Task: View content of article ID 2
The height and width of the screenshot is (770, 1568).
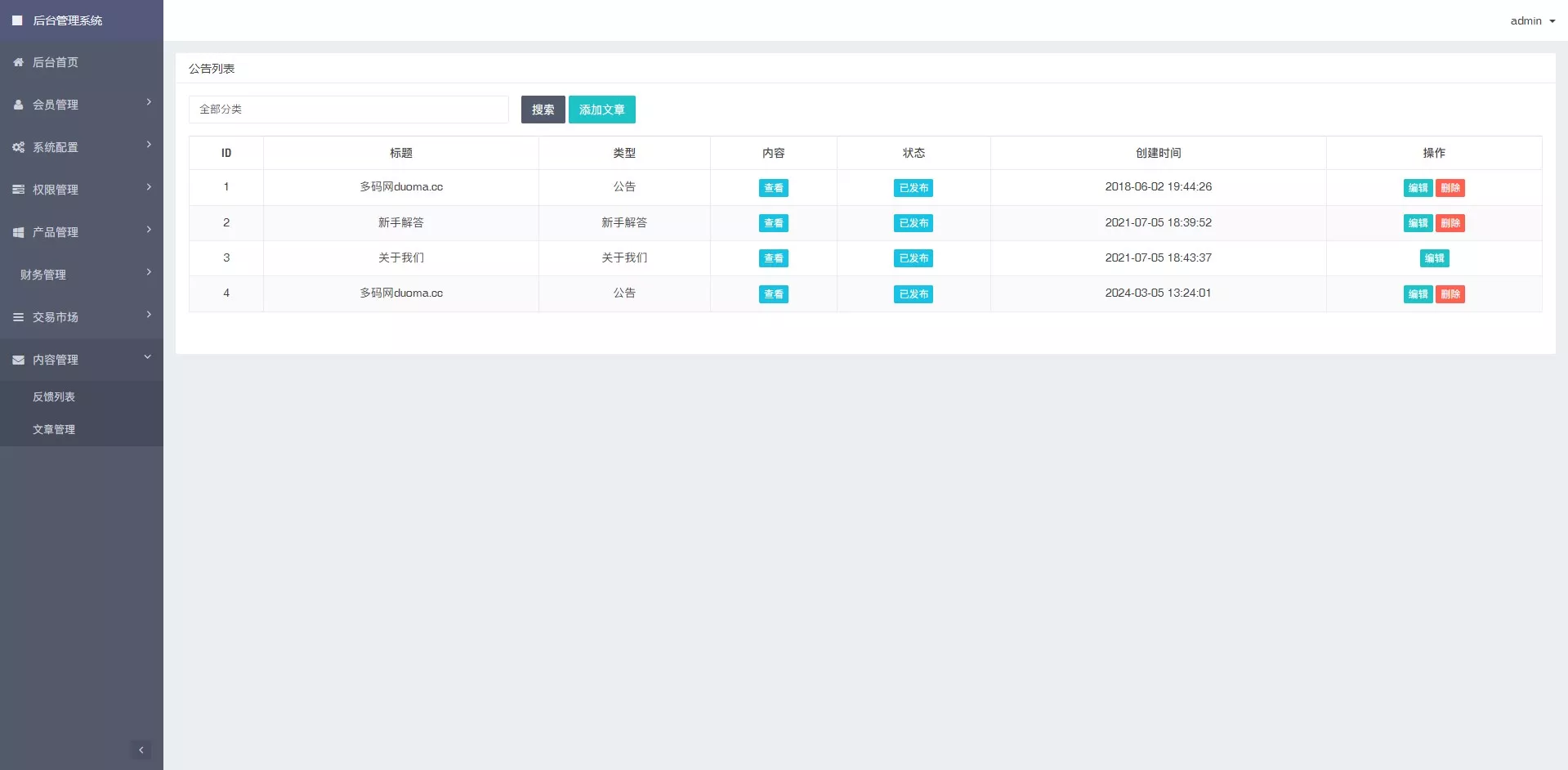Action: tap(773, 223)
